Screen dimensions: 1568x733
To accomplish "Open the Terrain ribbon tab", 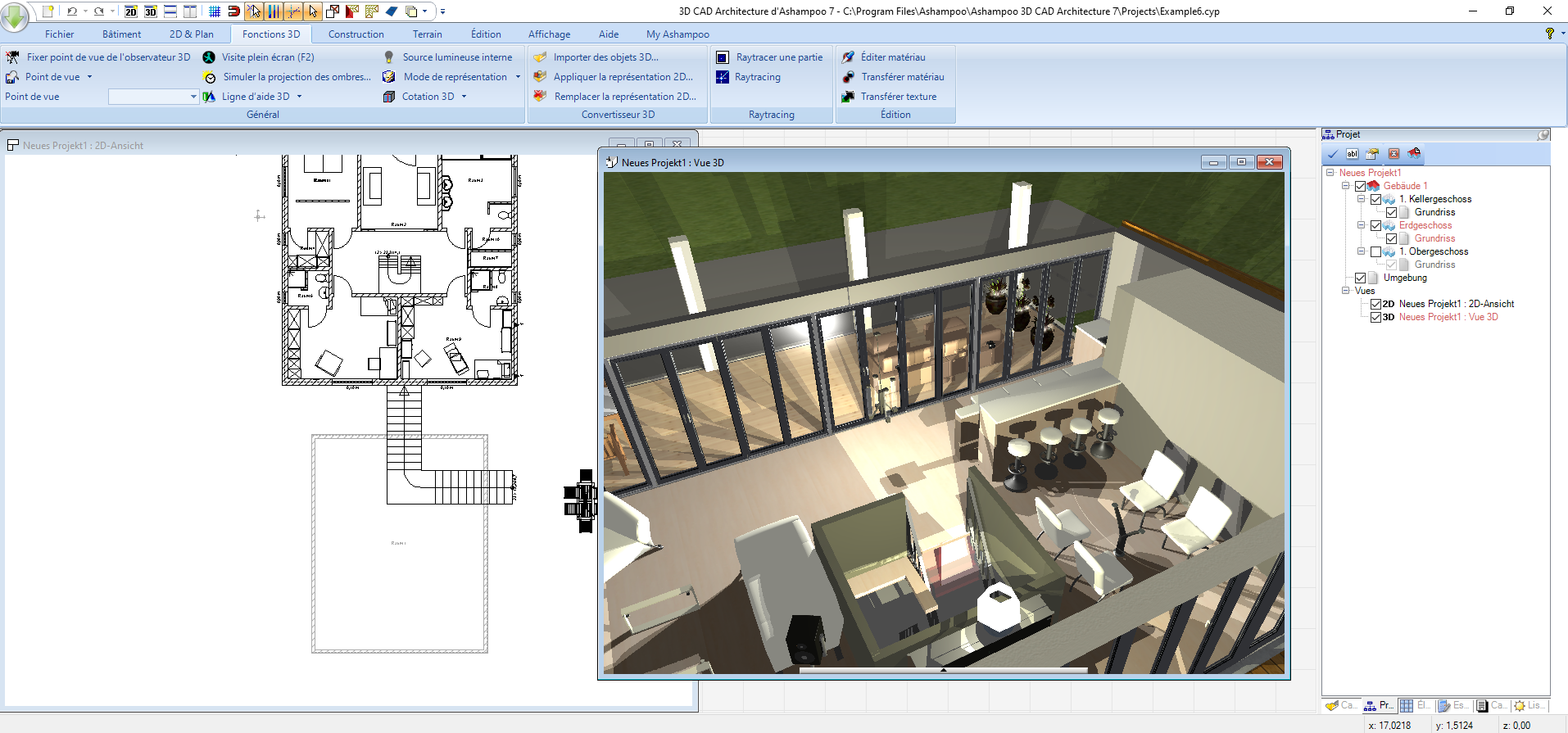I will pos(427,34).
